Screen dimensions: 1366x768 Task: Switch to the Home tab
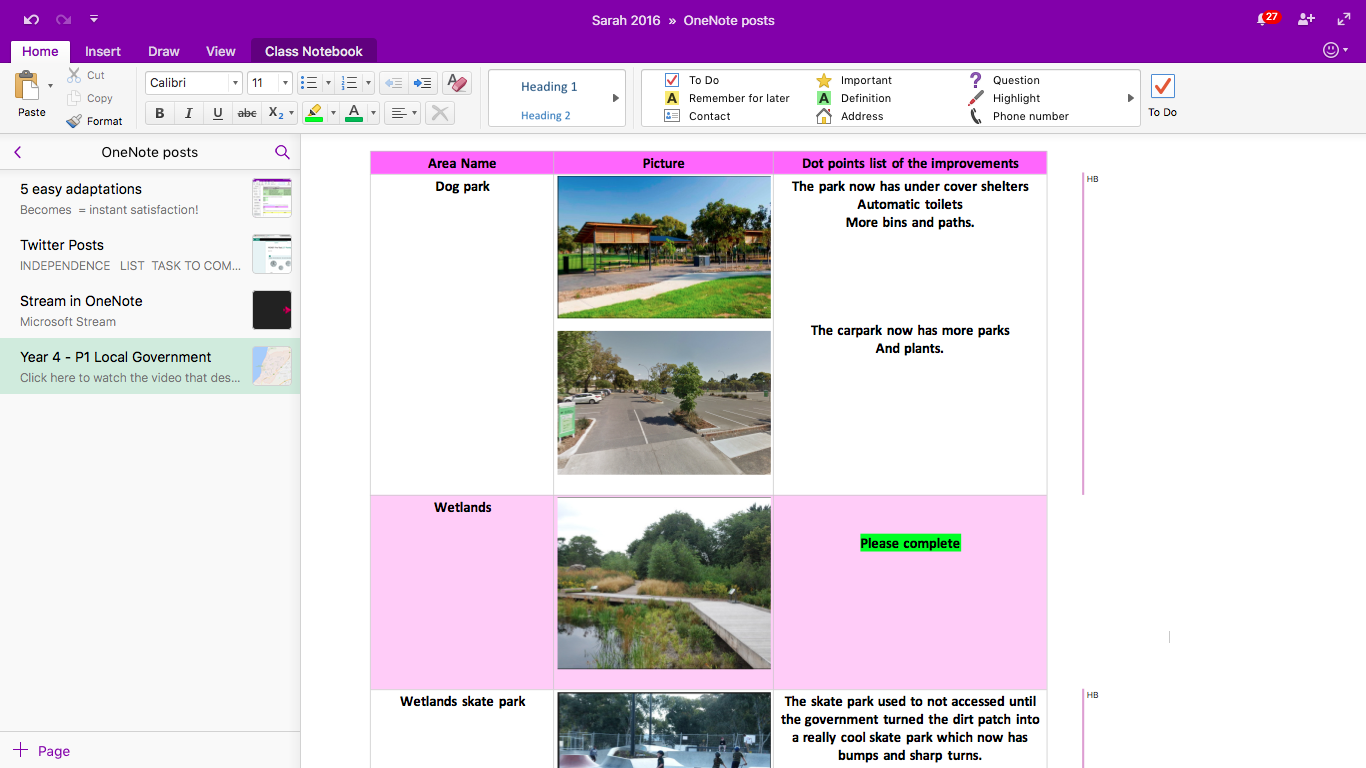coord(40,51)
